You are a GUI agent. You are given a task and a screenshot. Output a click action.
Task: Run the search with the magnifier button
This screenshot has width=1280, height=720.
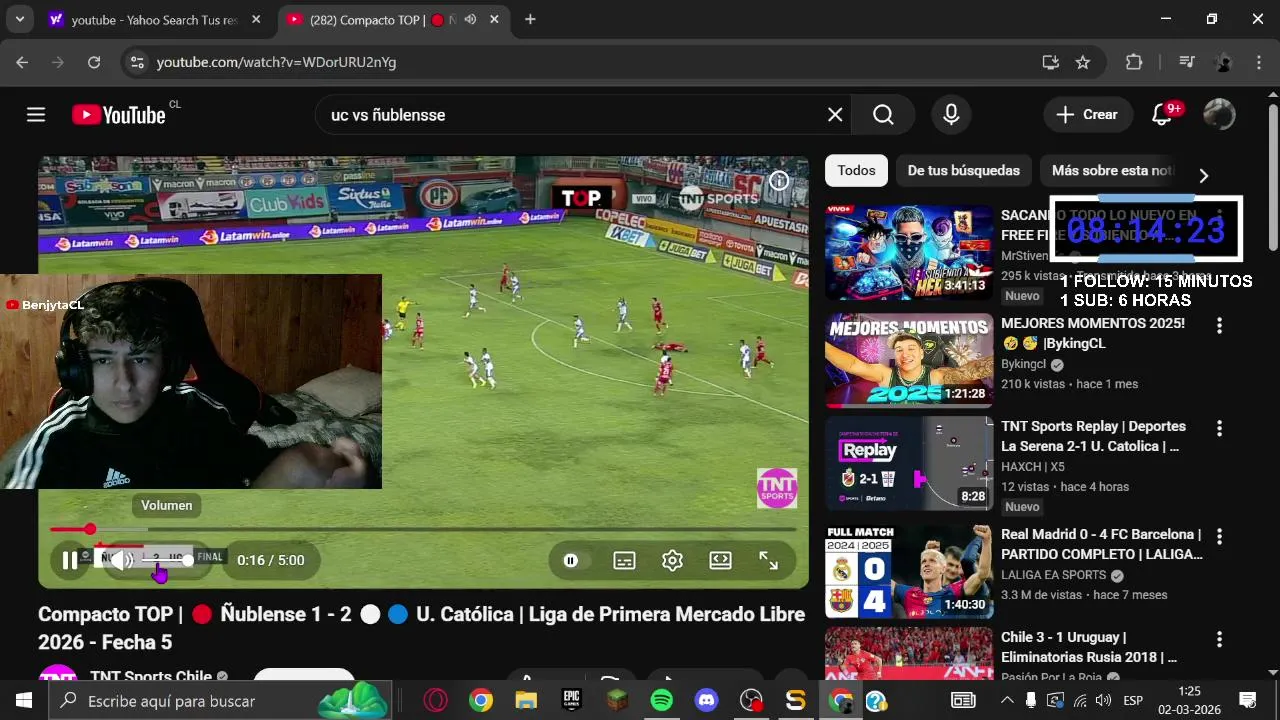(x=883, y=115)
